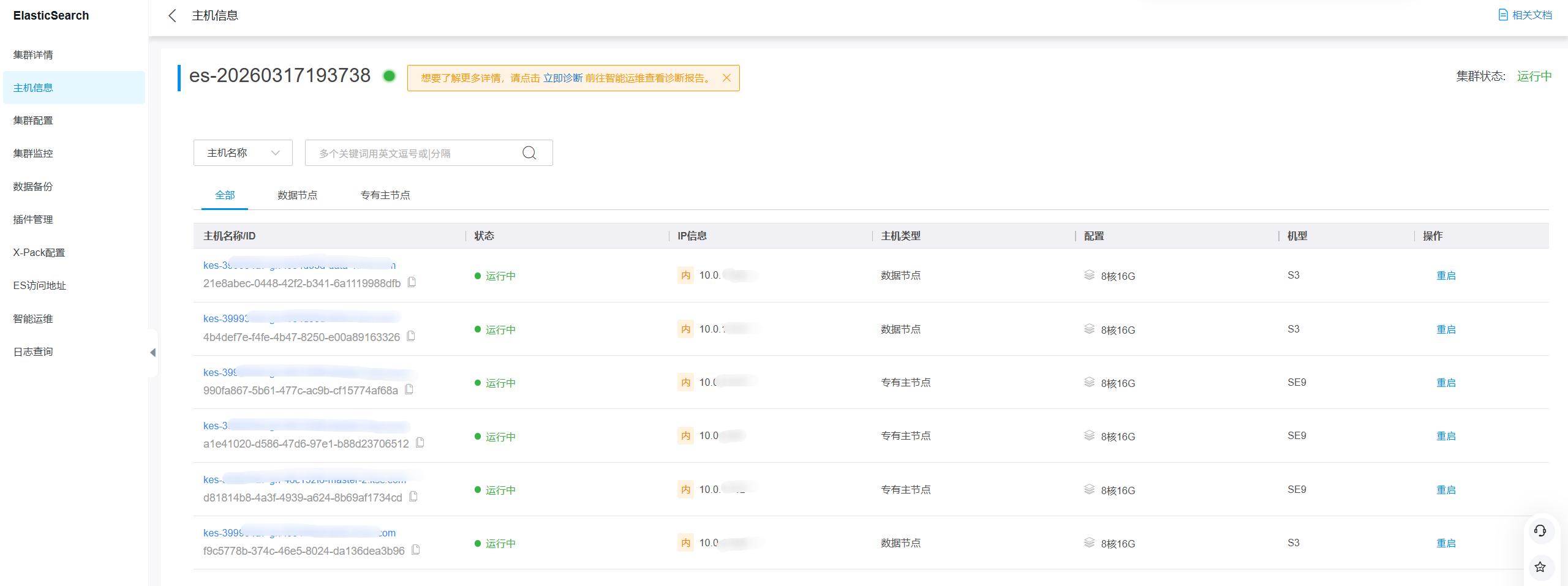The width and height of the screenshot is (1568, 586).
Task: Copy host ID a1e41020-d586-47d6-97e1-b88d23706512
Action: coord(420,443)
